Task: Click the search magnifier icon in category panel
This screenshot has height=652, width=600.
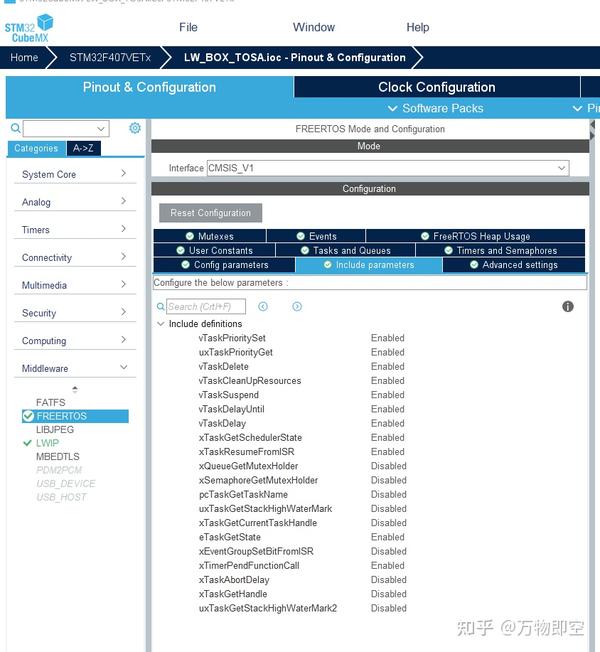Action: tap(15, 128)
